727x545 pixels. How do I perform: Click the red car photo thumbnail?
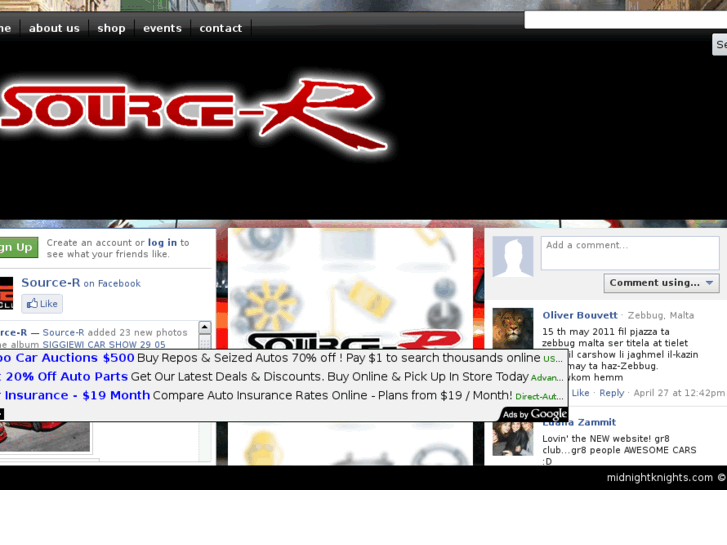(x=45, y=436)
